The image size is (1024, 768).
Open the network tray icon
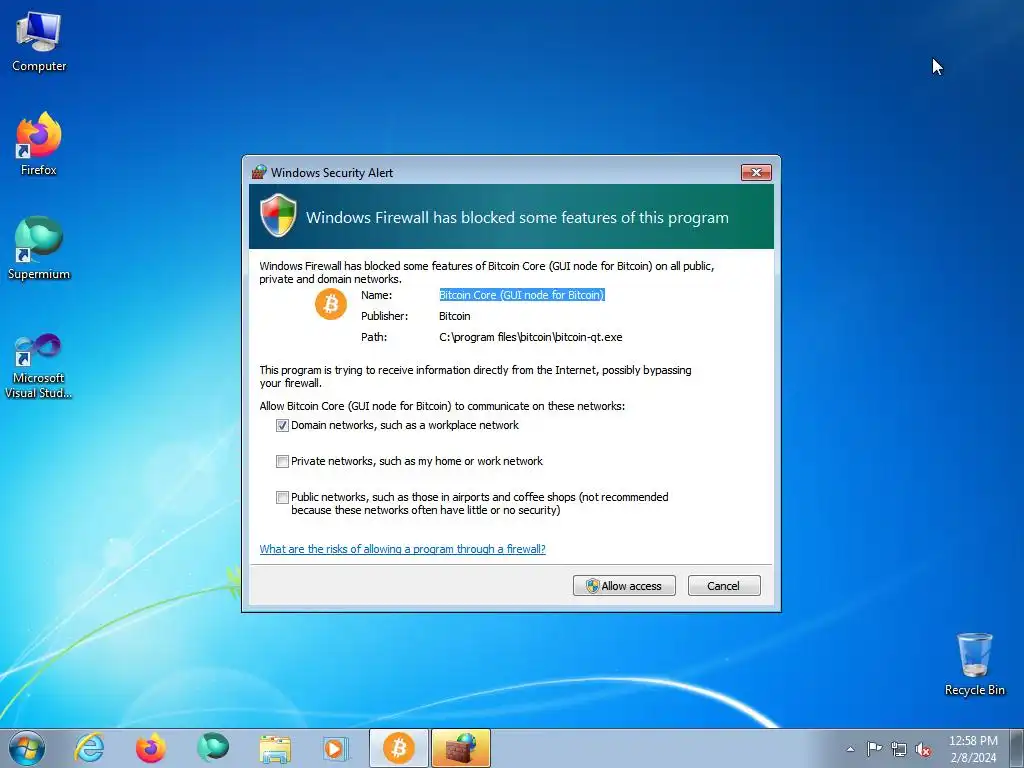coord(899,749)
